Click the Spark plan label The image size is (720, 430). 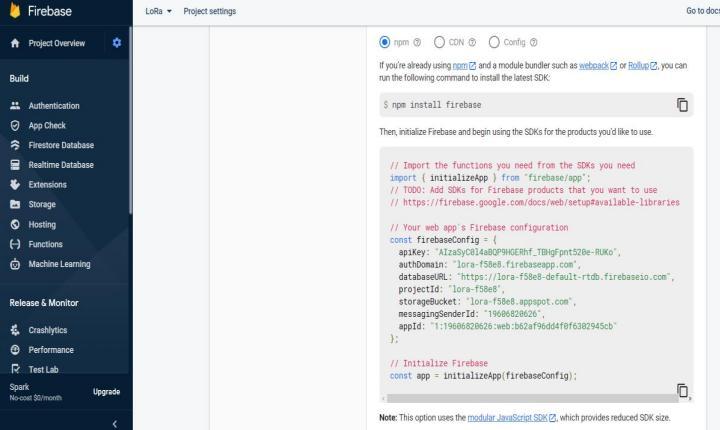pyautogui.click(x=19, y=387)
